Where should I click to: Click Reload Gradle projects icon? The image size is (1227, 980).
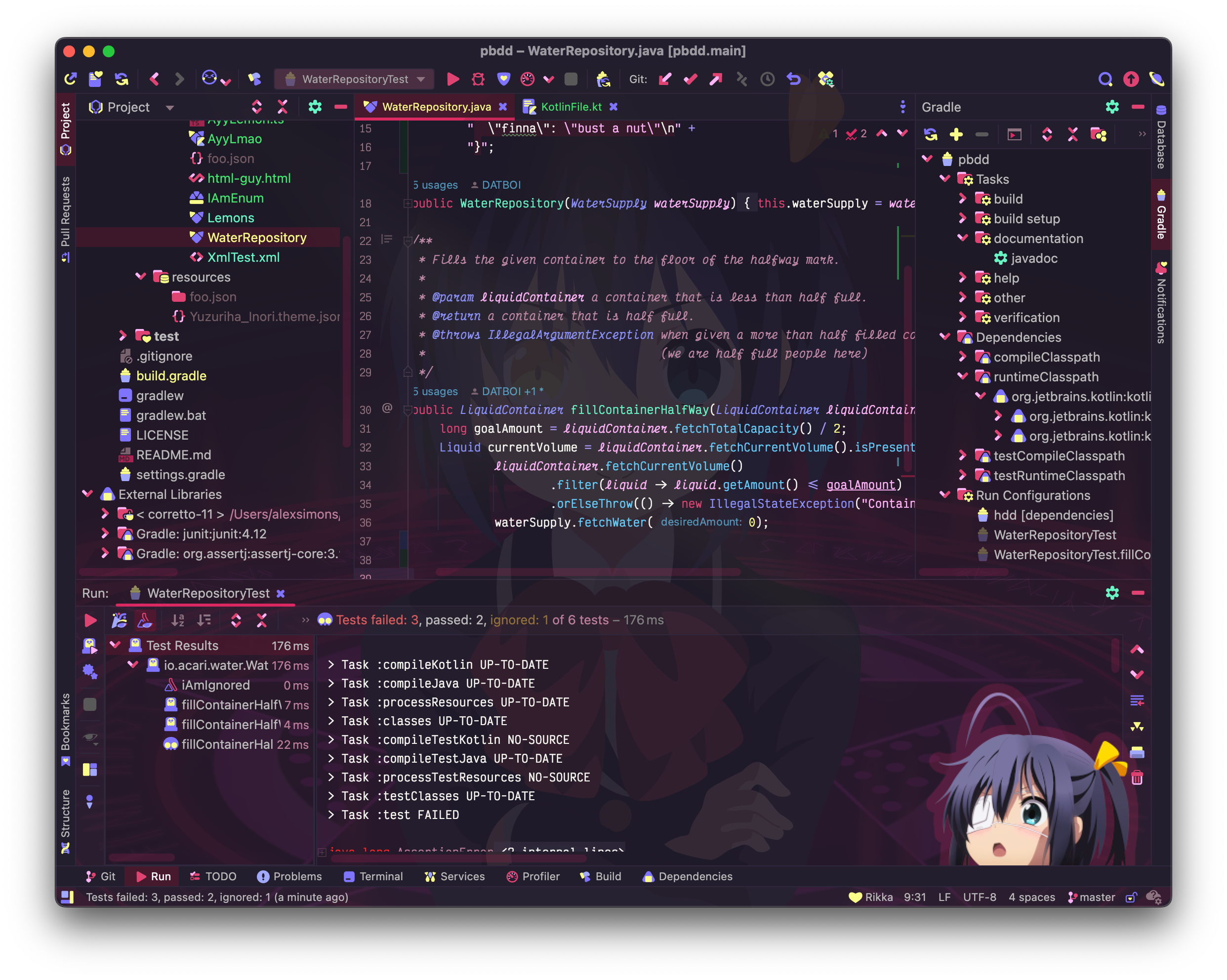point(931,134)
